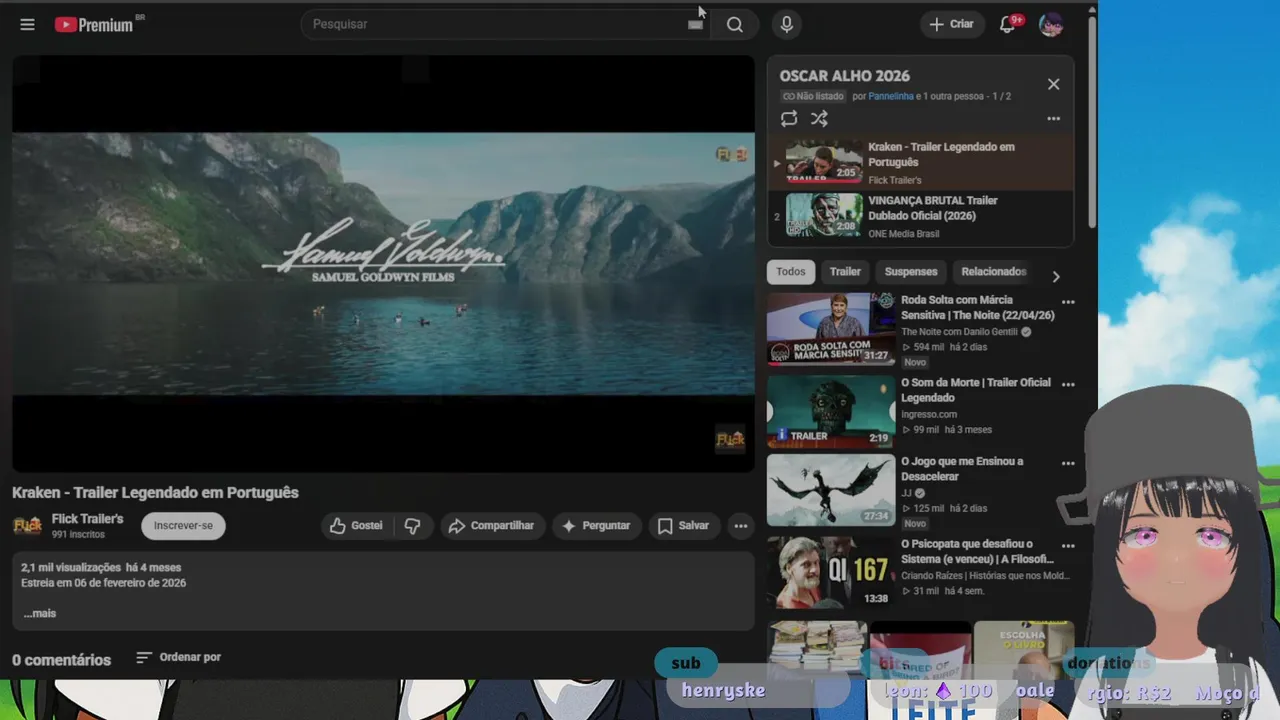Share video with Compartilhar button
The width and height of the screenshot is (1280, 720).
[492, 526]
